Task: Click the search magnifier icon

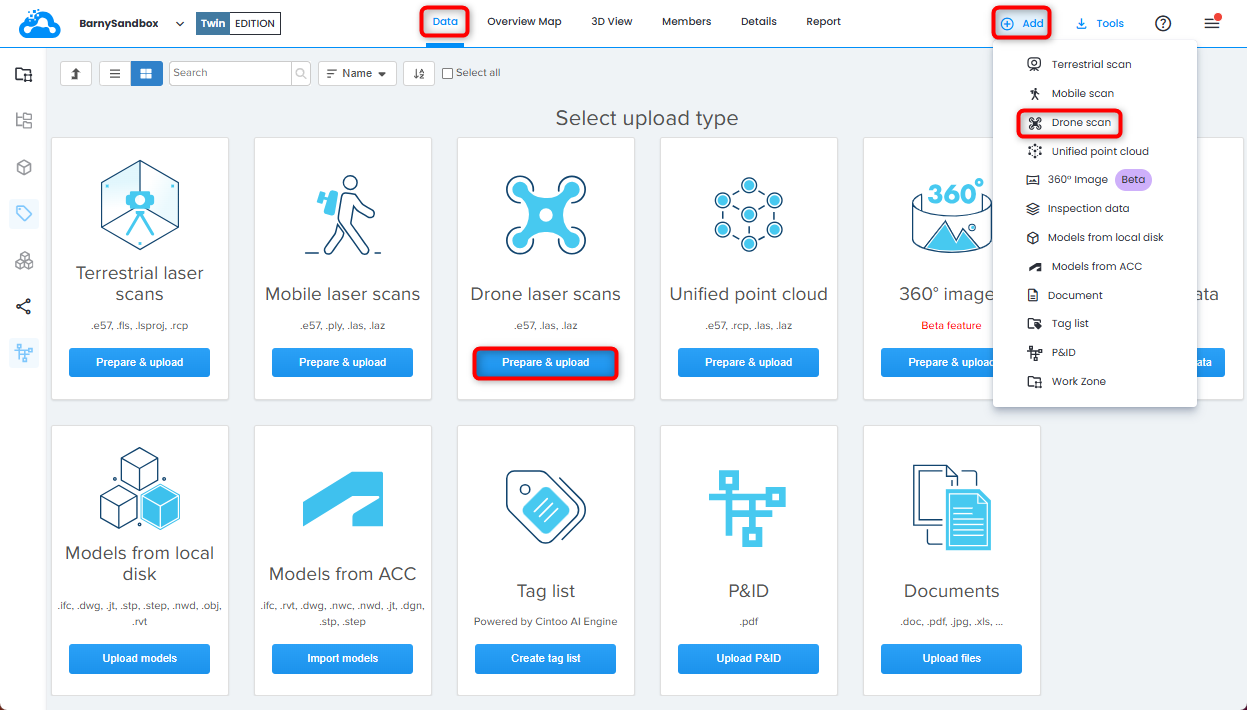Action: tap(300, 73)
